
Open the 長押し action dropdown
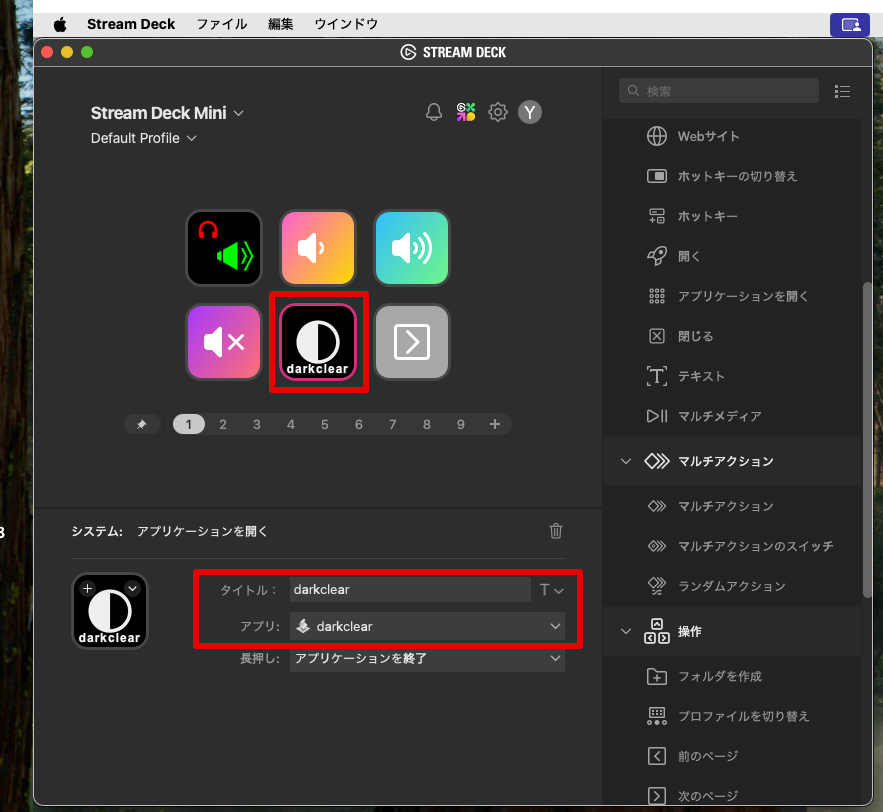[x=427, y=658]
